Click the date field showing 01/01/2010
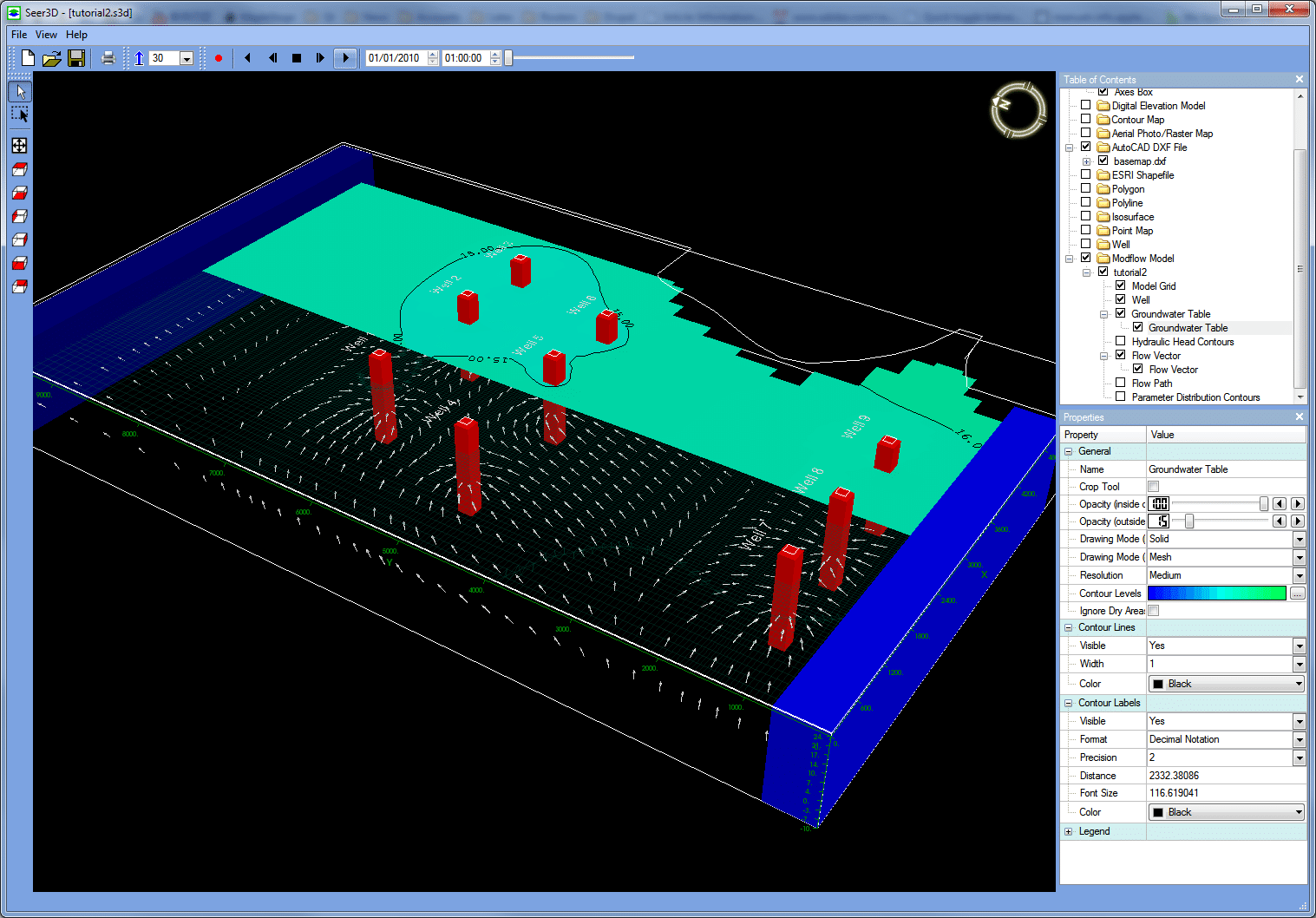 [395, 58]
